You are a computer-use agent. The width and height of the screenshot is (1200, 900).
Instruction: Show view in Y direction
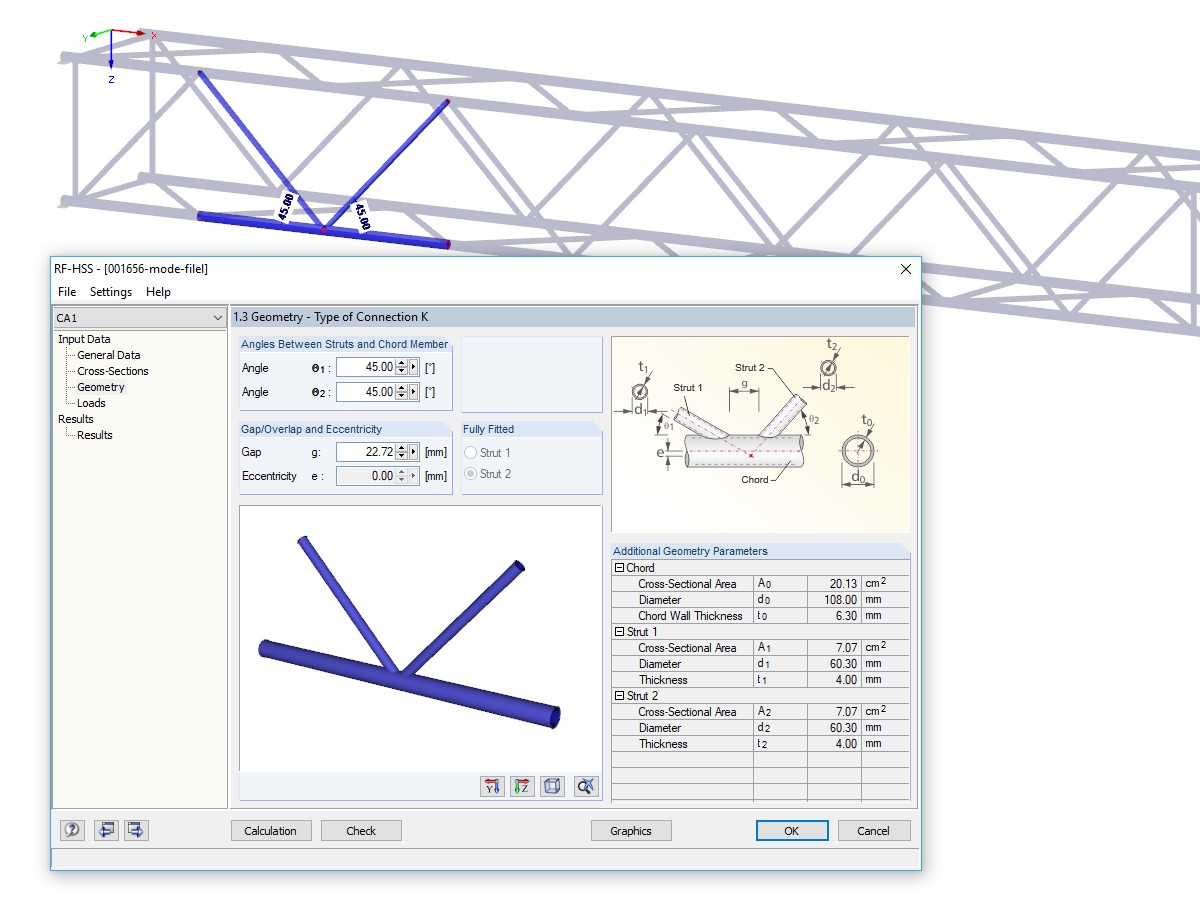[492, 787]
